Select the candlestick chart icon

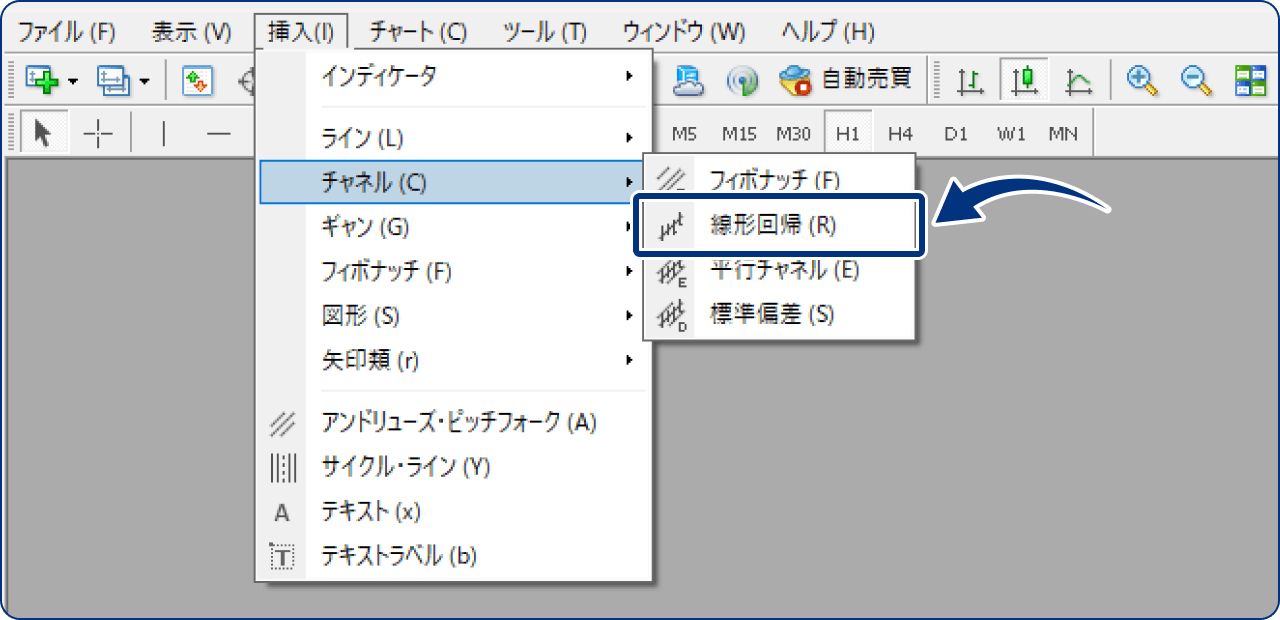[1023, 80]
